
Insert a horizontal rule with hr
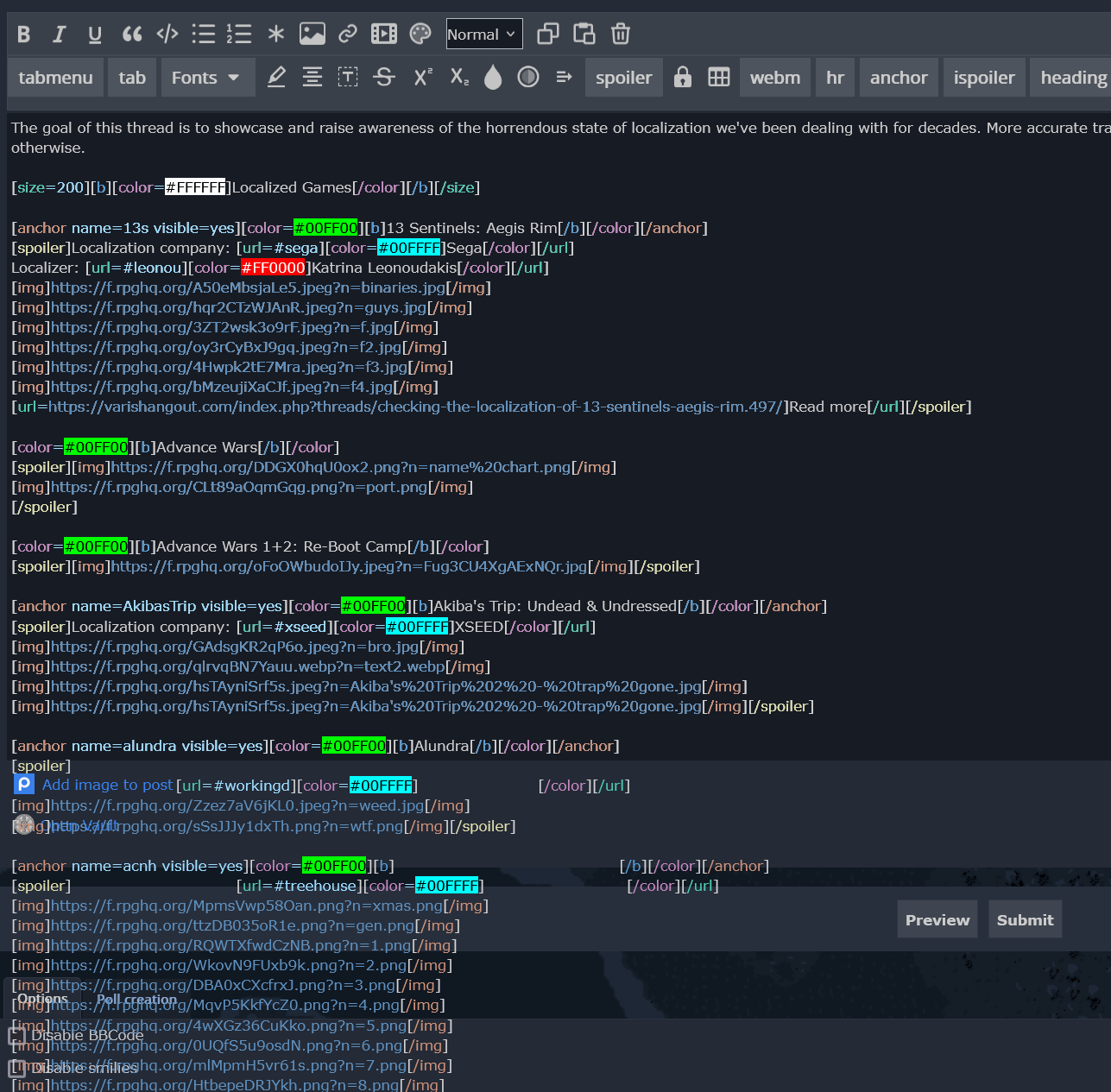click(836, 78)
